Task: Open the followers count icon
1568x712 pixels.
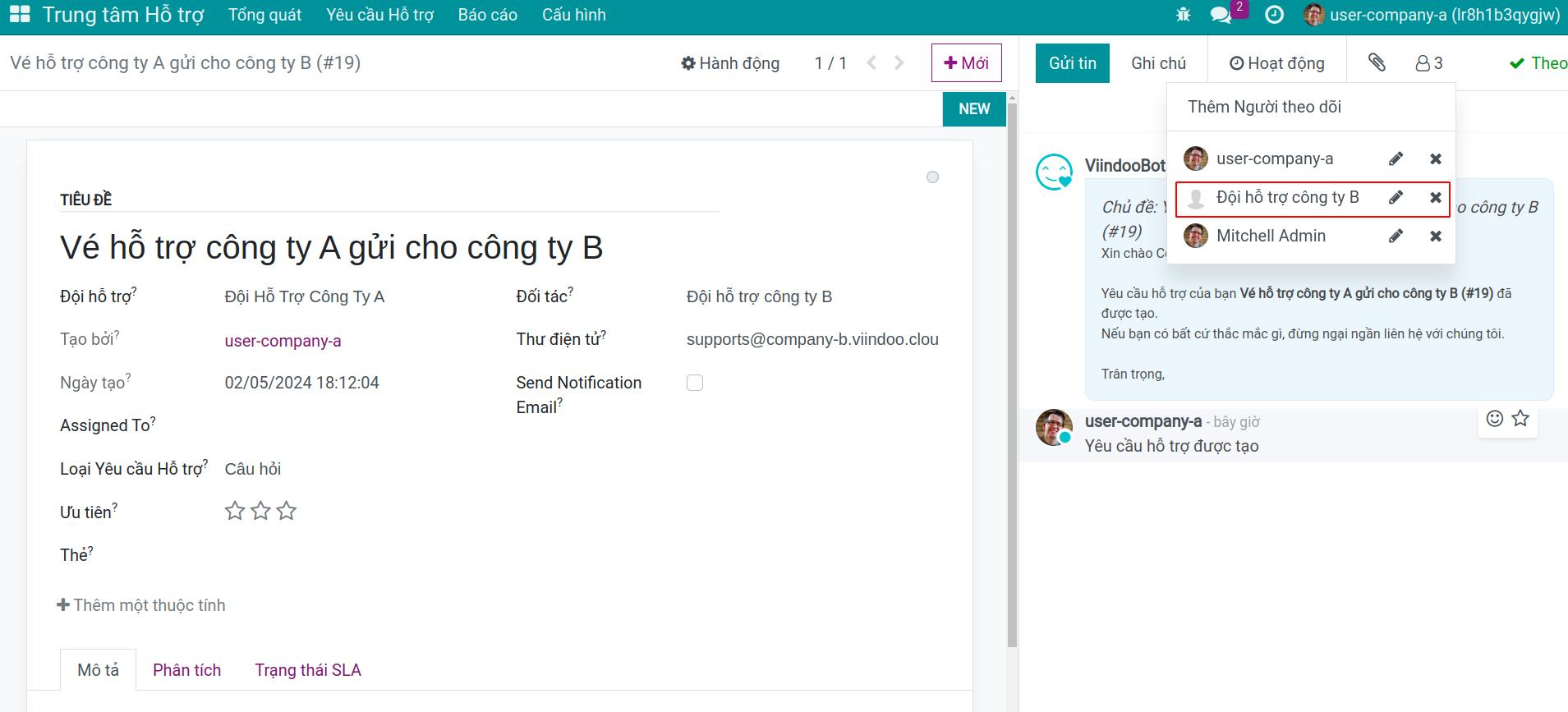Action: pos(1429,63)
